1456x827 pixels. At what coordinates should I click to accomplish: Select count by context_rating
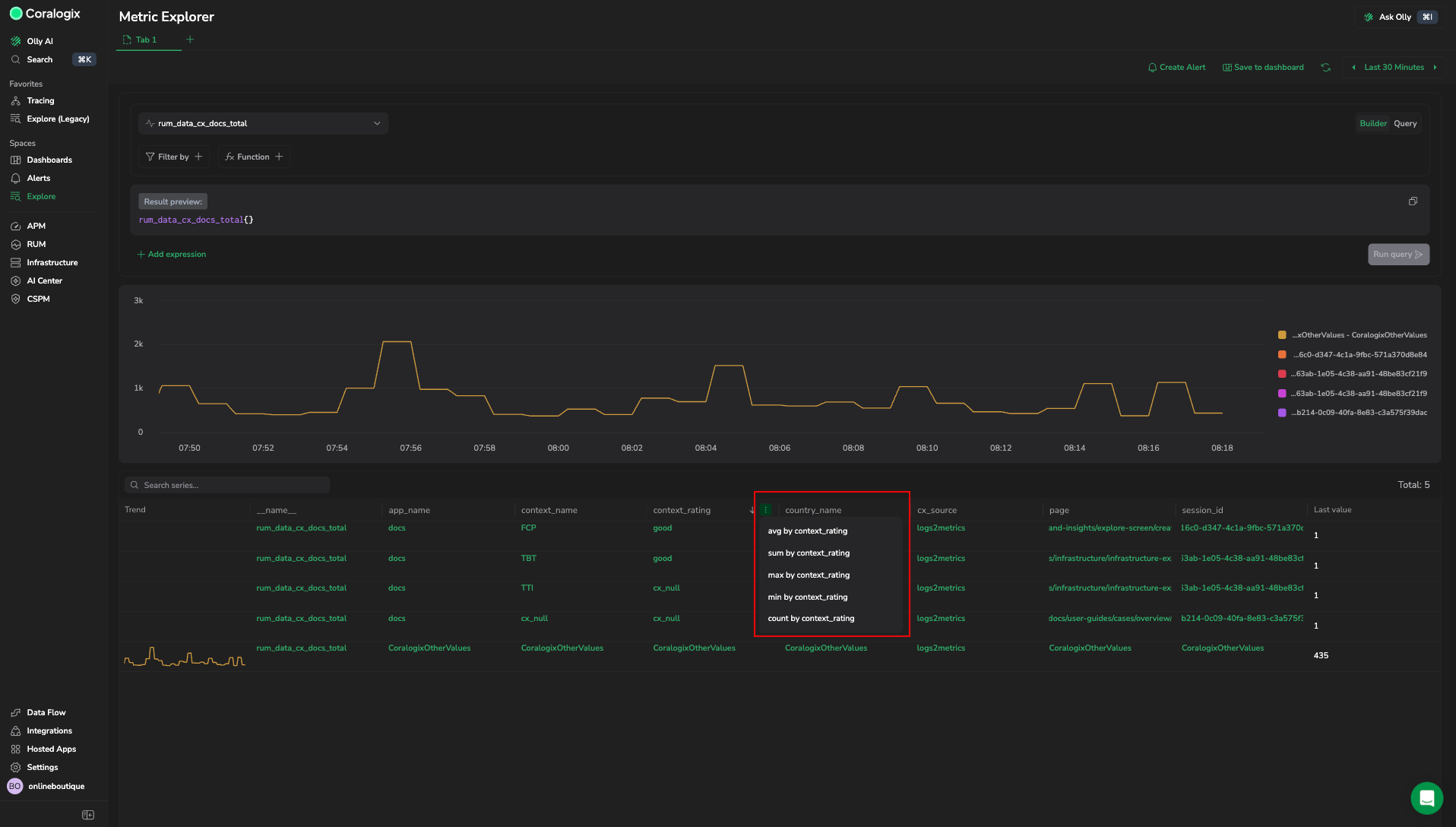coord(811,618)
